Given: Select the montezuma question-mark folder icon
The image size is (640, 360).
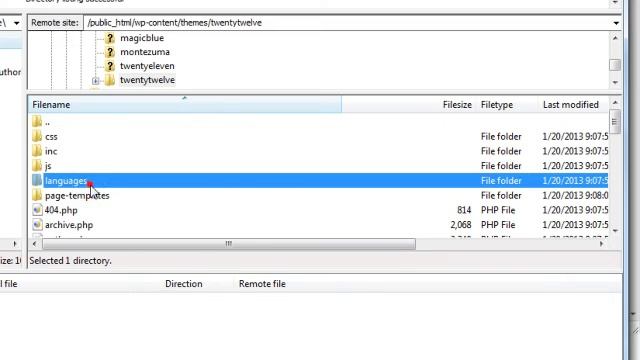Looking at the screenshot, I should tap(110, 52).
